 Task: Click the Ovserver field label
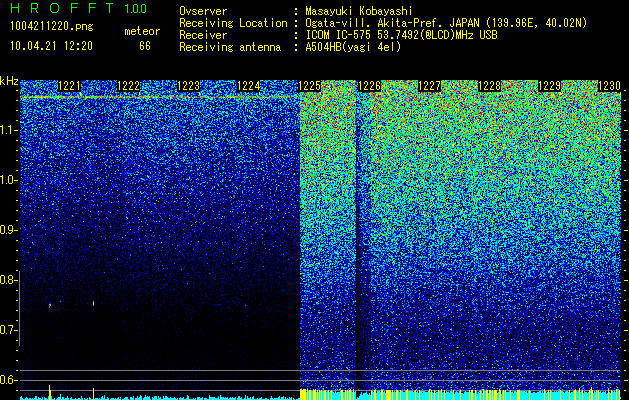click(203, 11)
